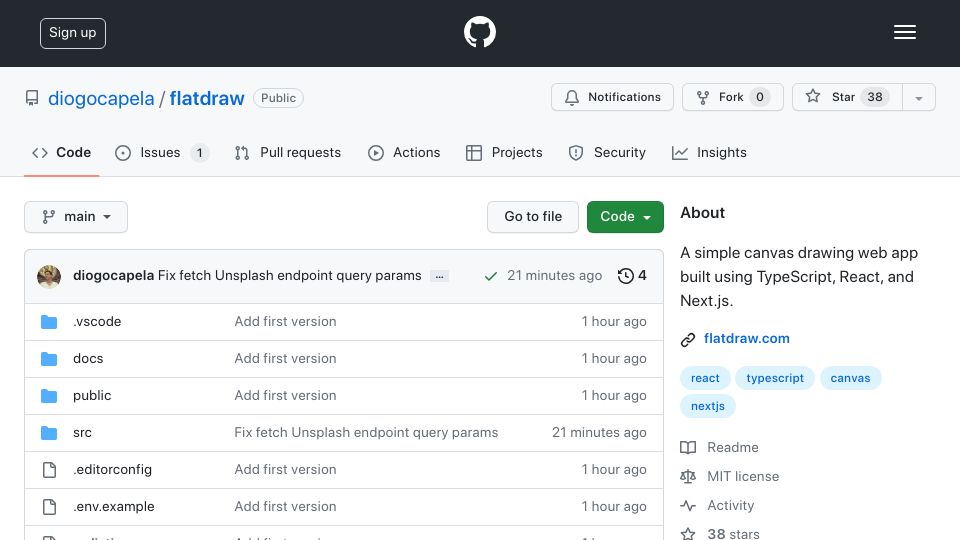Click diogocapela's avatar in commit bar

pyautogui.click(x=49, y=276)
